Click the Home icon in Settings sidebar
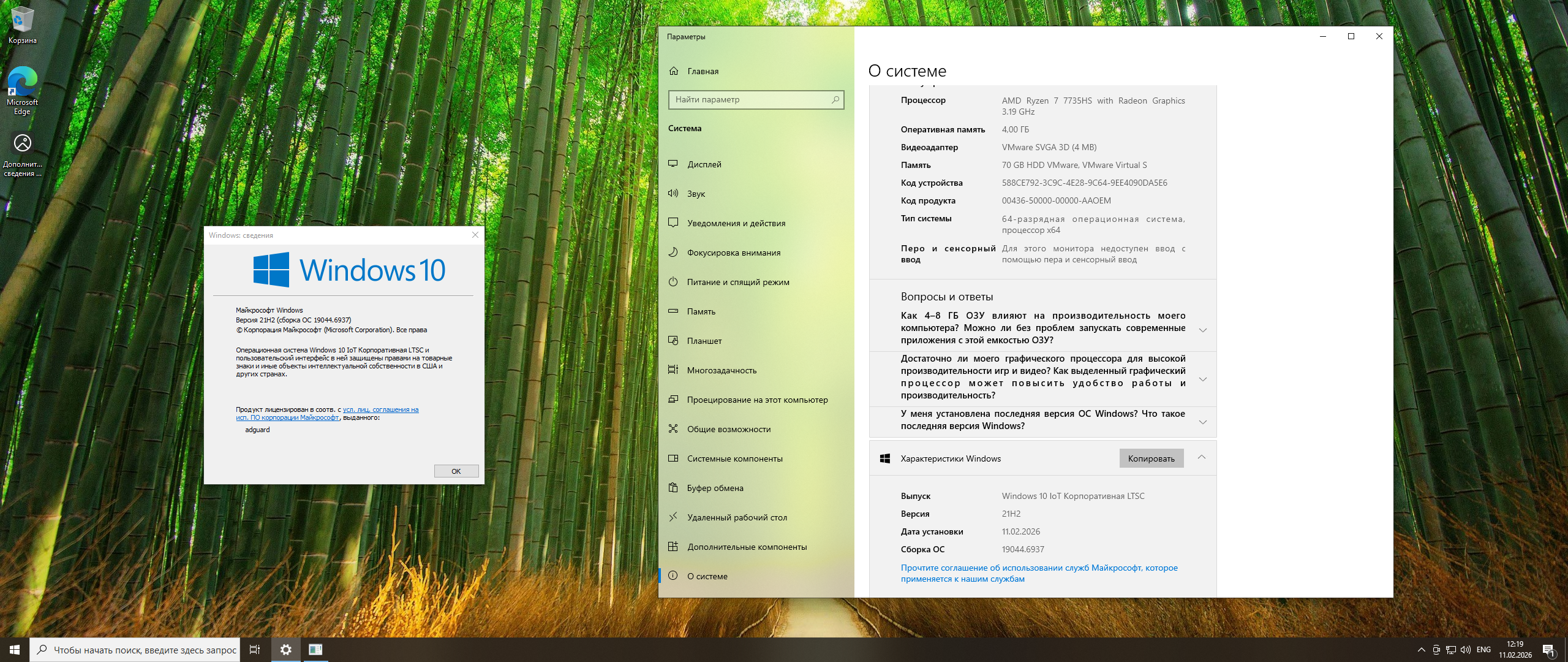Viewport: 1568px width, 662px height. [674, 71]
